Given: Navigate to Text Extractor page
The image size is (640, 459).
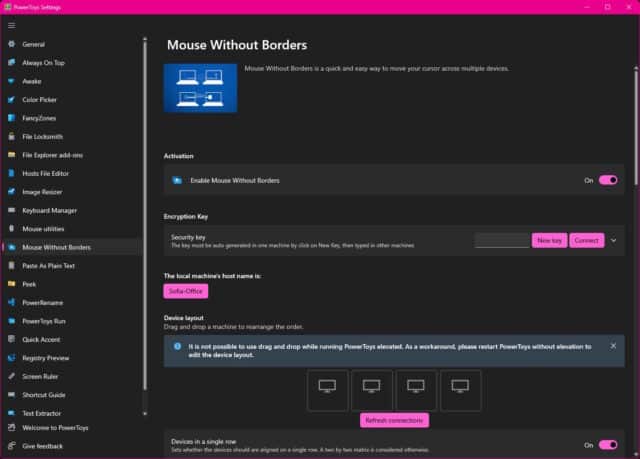Looking at the screenshot, I should pos(71,413).
